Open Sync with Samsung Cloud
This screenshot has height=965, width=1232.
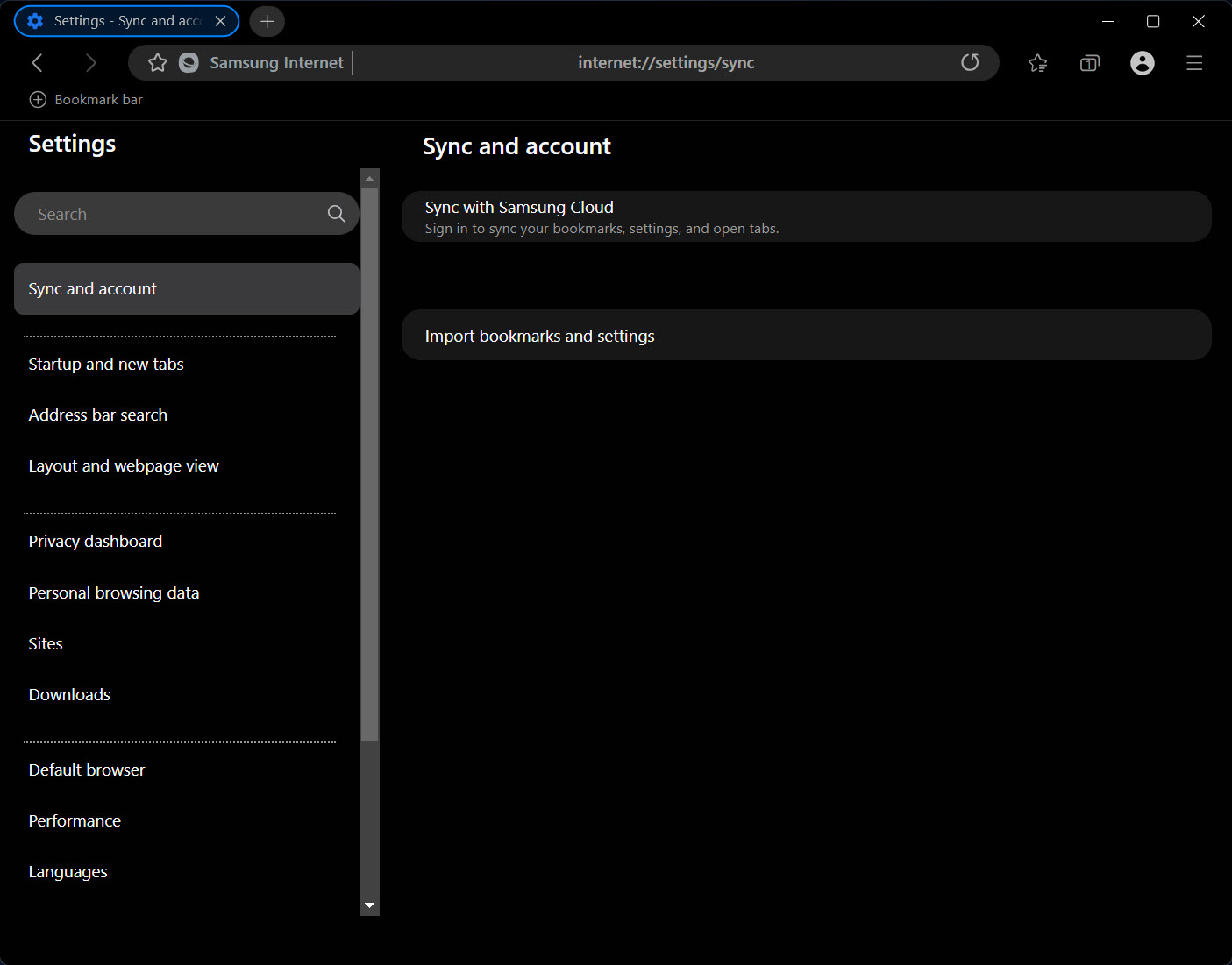click(806, 216)
